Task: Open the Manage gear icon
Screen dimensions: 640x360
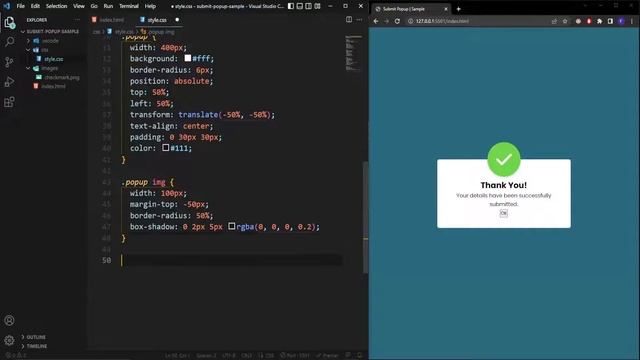Action: coord(9,340)
